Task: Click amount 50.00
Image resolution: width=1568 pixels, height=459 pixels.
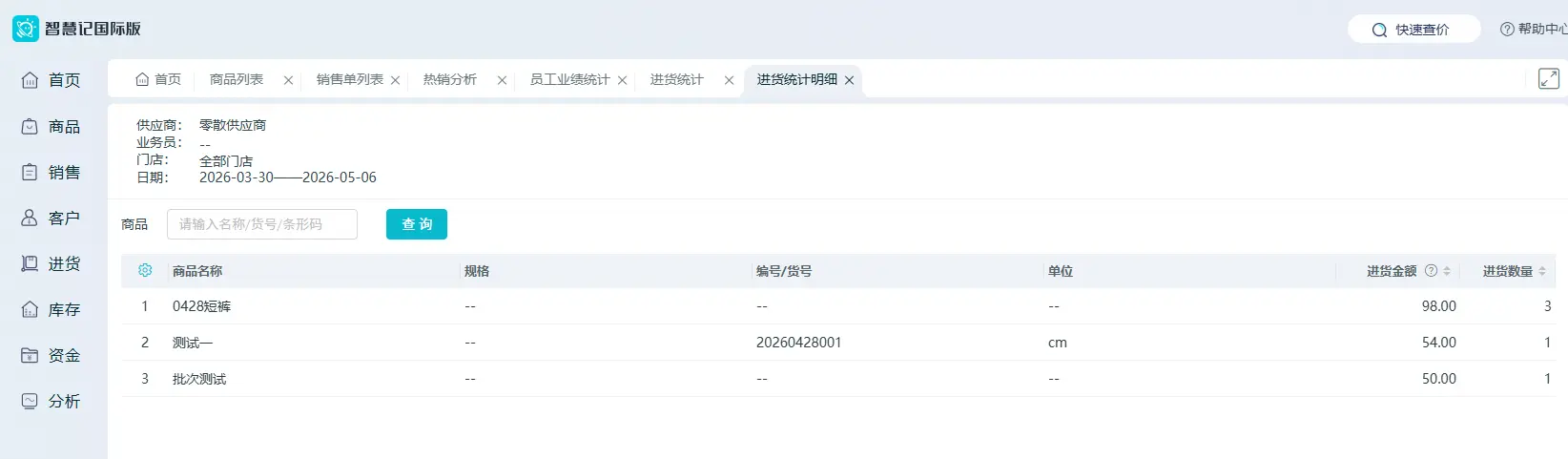Action: click(x=1439, y=379)
